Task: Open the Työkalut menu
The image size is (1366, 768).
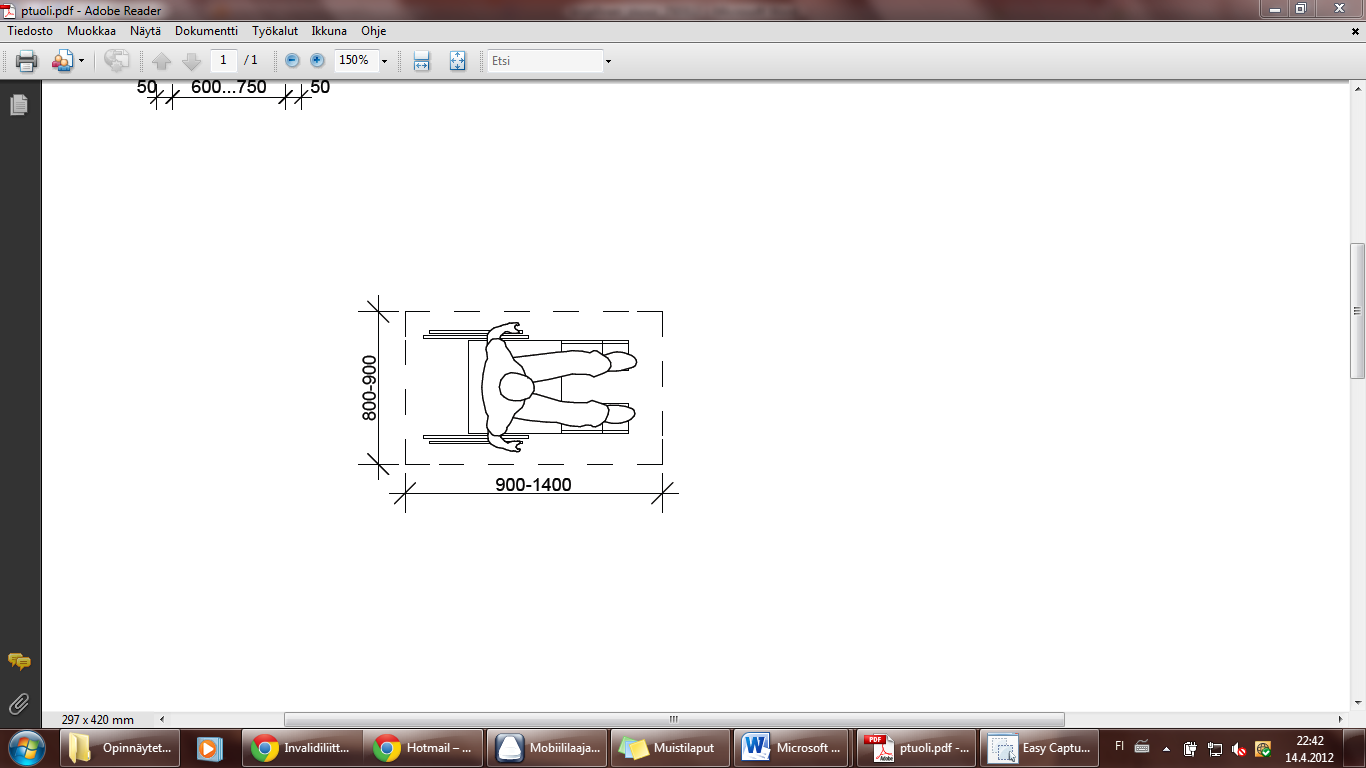Action: point(275,31)
